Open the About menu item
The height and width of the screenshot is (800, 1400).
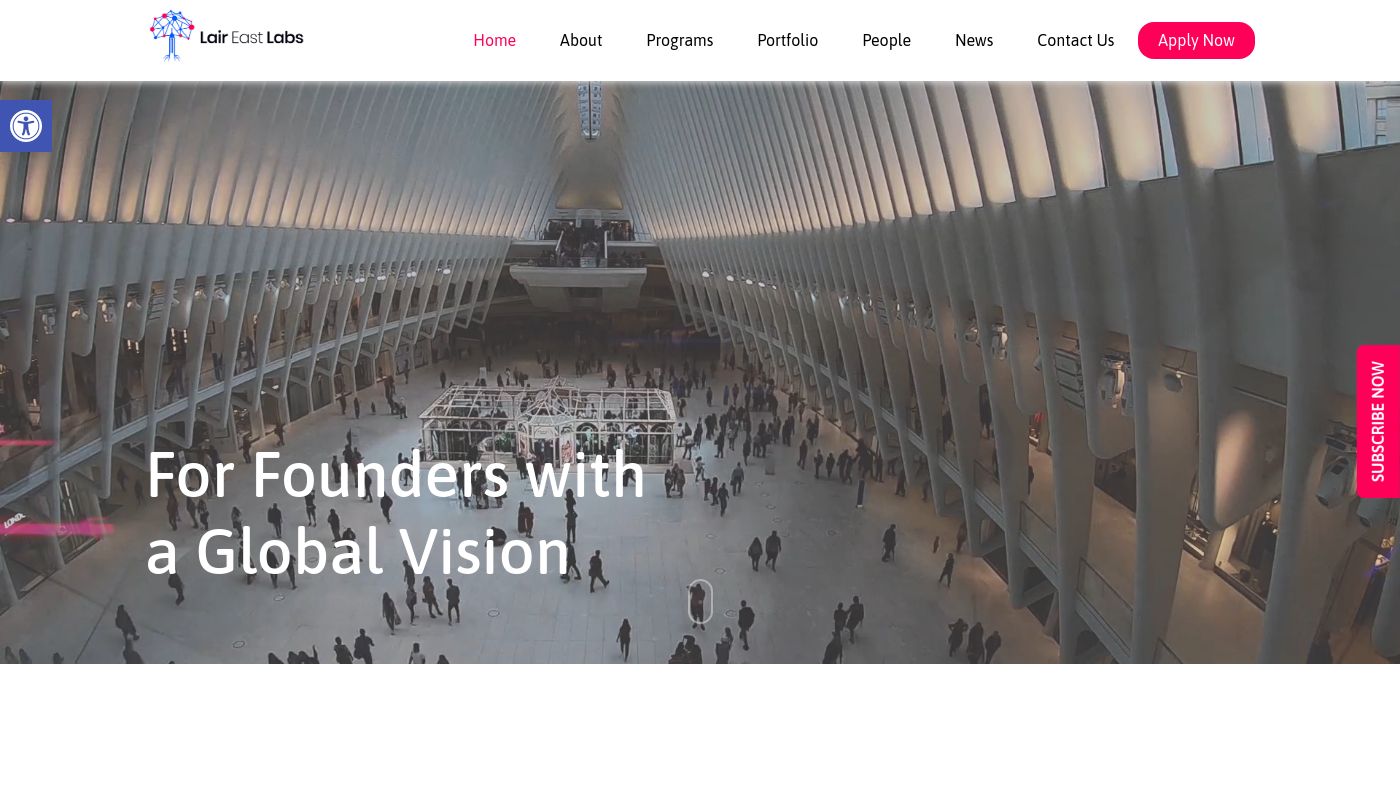point(581,40)
